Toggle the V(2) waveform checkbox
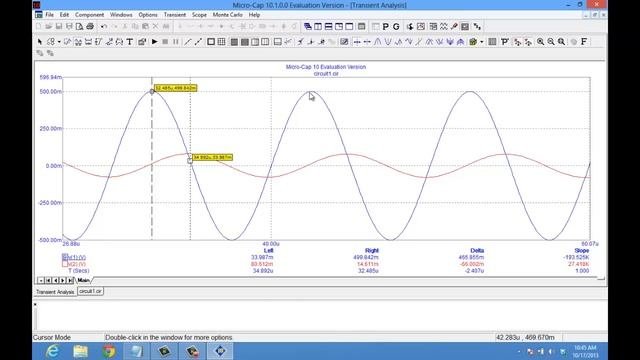The image size is (640, 360). tap(65, 264)
